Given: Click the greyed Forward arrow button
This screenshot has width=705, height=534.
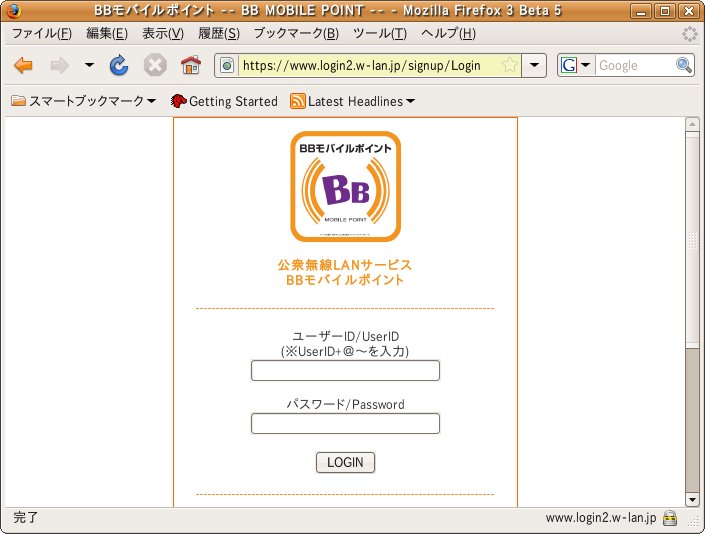Looking at the screenshot, I should tap(59, 66).
